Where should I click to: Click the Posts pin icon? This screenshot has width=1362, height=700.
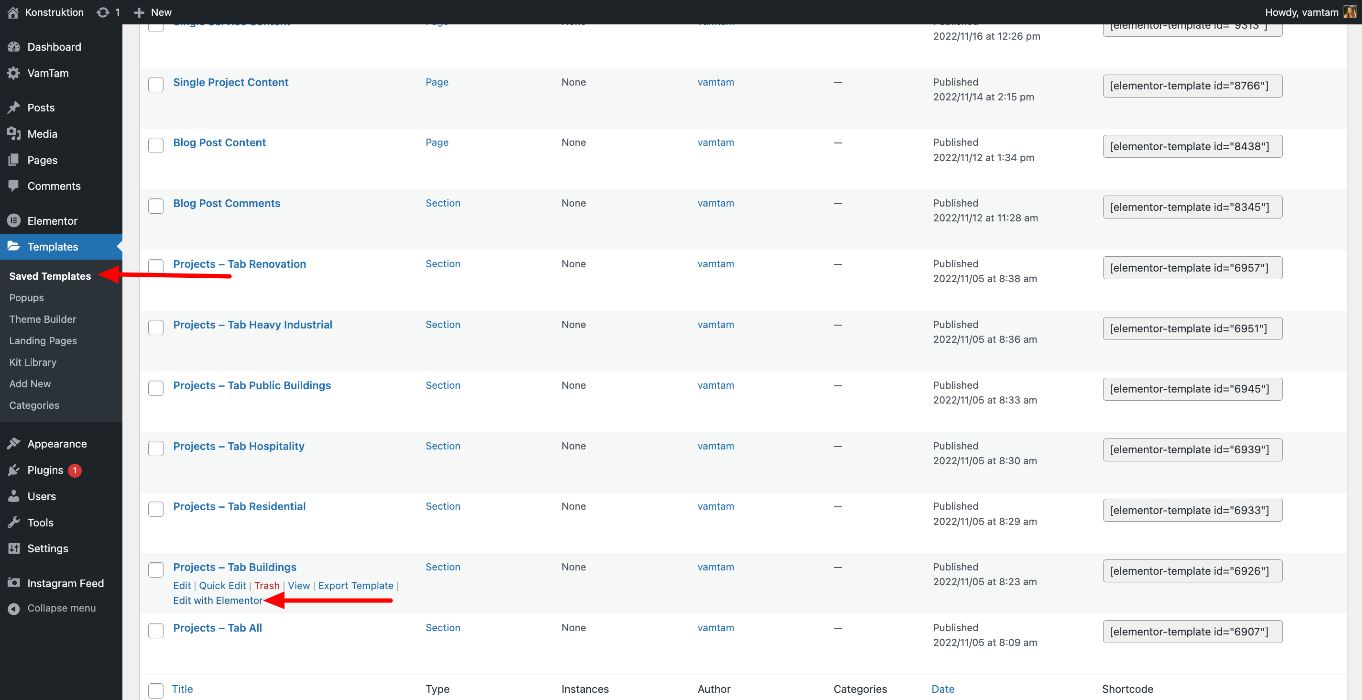[13, 108]
